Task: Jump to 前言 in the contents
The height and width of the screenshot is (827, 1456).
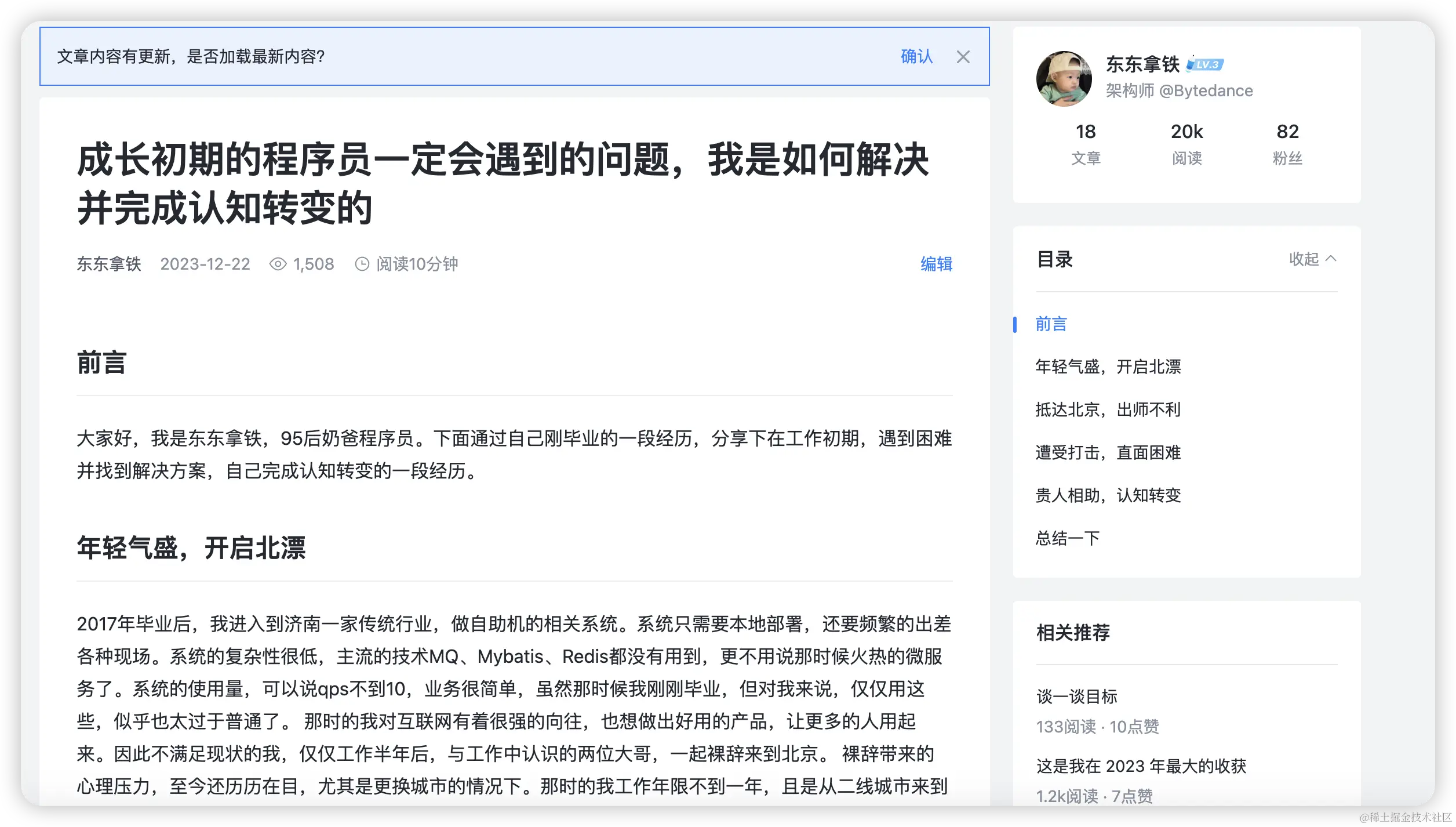Action: [x=1051, y=324]
